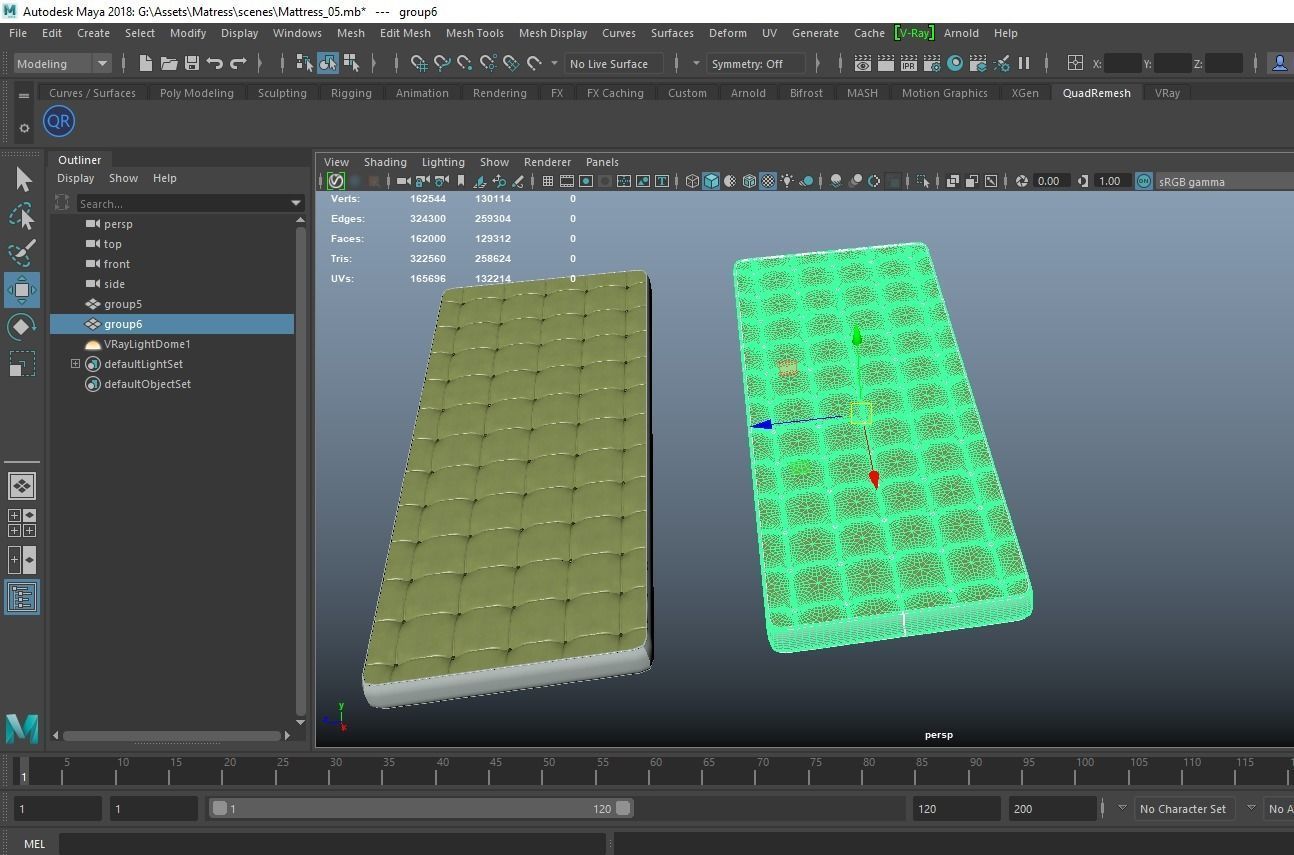Viewport: 1294px width, 855px height.
Task: Choose the Paint selection tool
Action: point(22,253)
